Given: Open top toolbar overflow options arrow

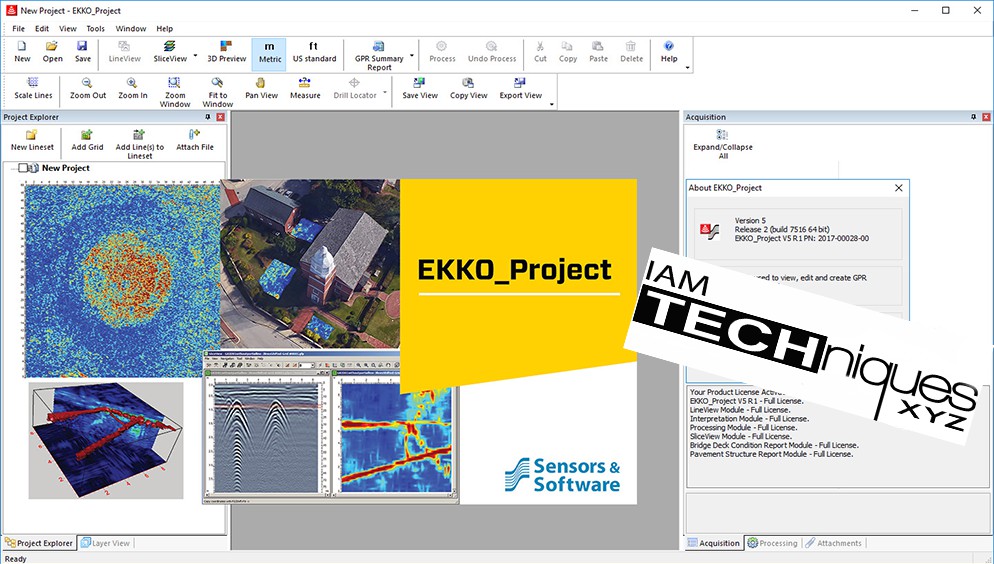Looking at the screenshot, I should click(x=688, y=68).
